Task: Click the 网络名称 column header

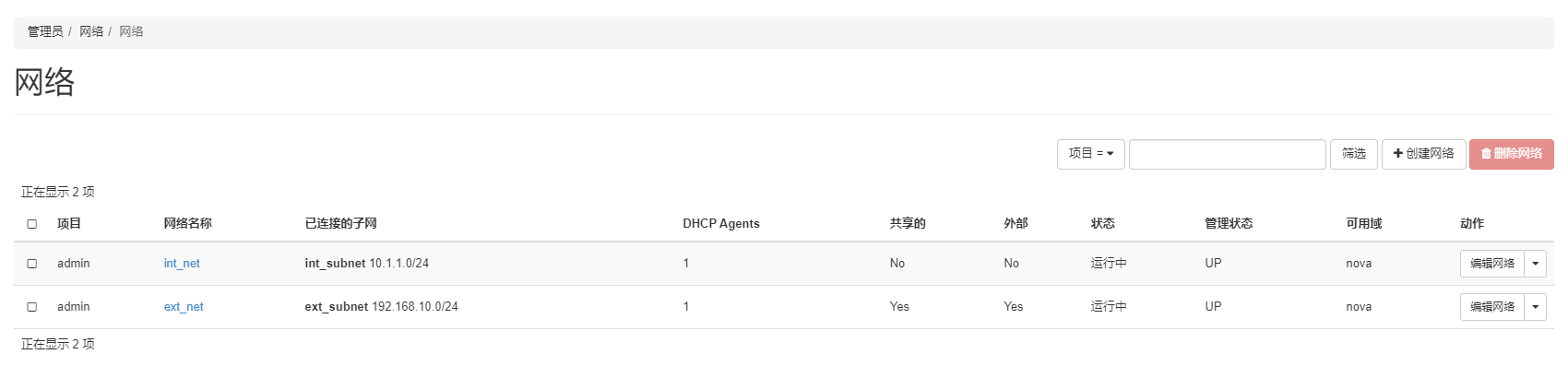Action: coord(188,223)
